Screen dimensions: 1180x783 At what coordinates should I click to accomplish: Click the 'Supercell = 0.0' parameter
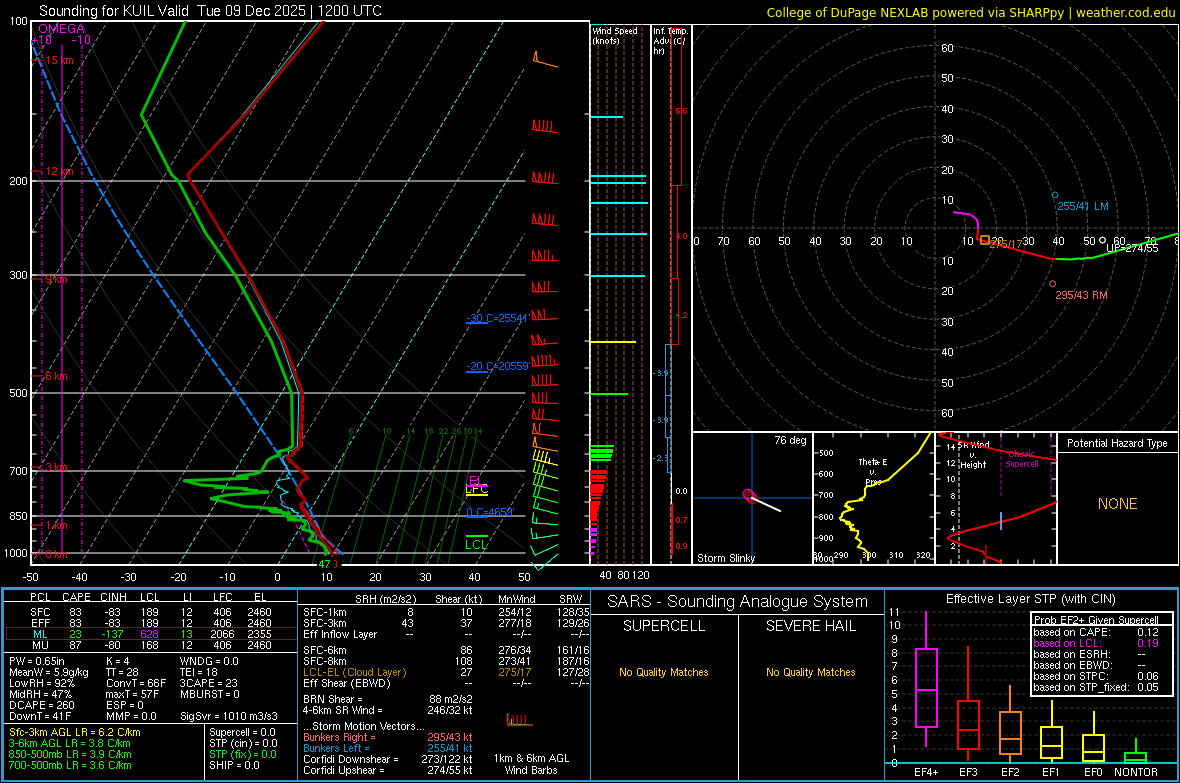(x=242, y=732)
